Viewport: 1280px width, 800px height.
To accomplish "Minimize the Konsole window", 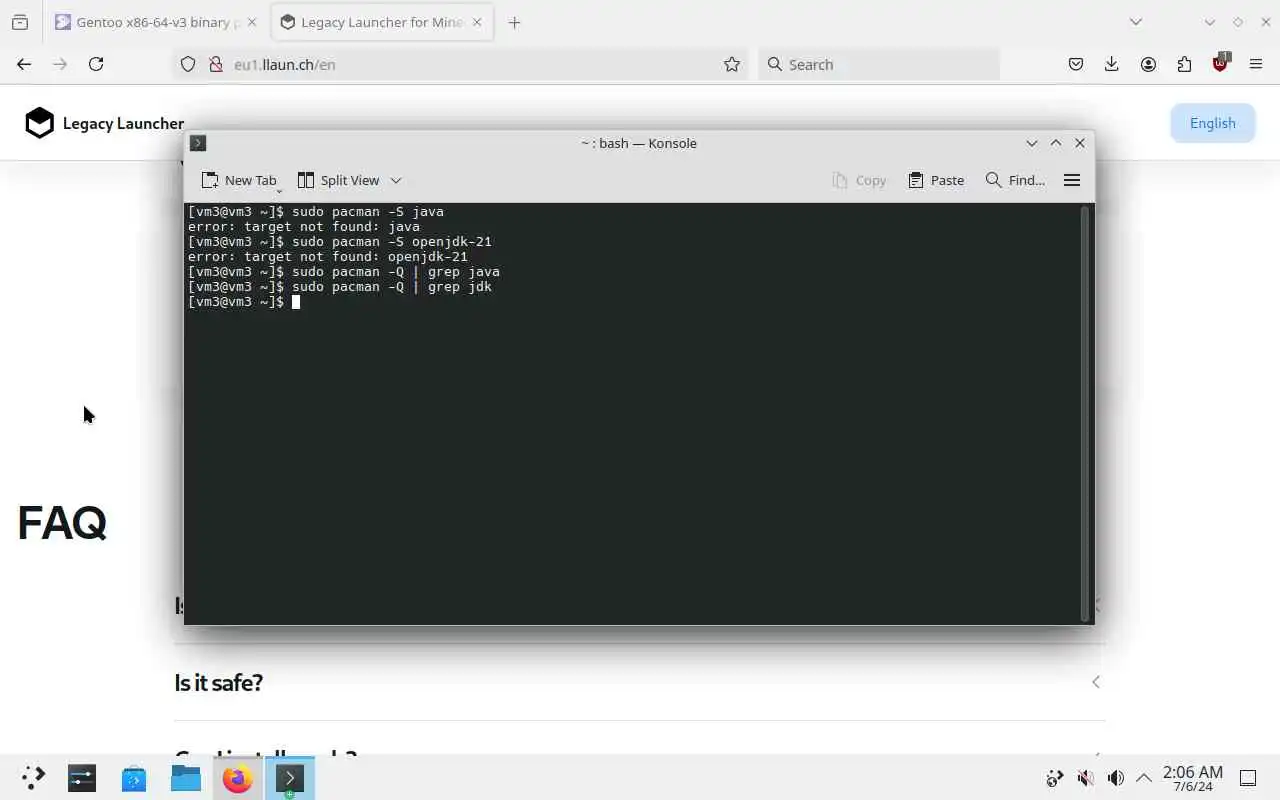I will (1032, 143).
